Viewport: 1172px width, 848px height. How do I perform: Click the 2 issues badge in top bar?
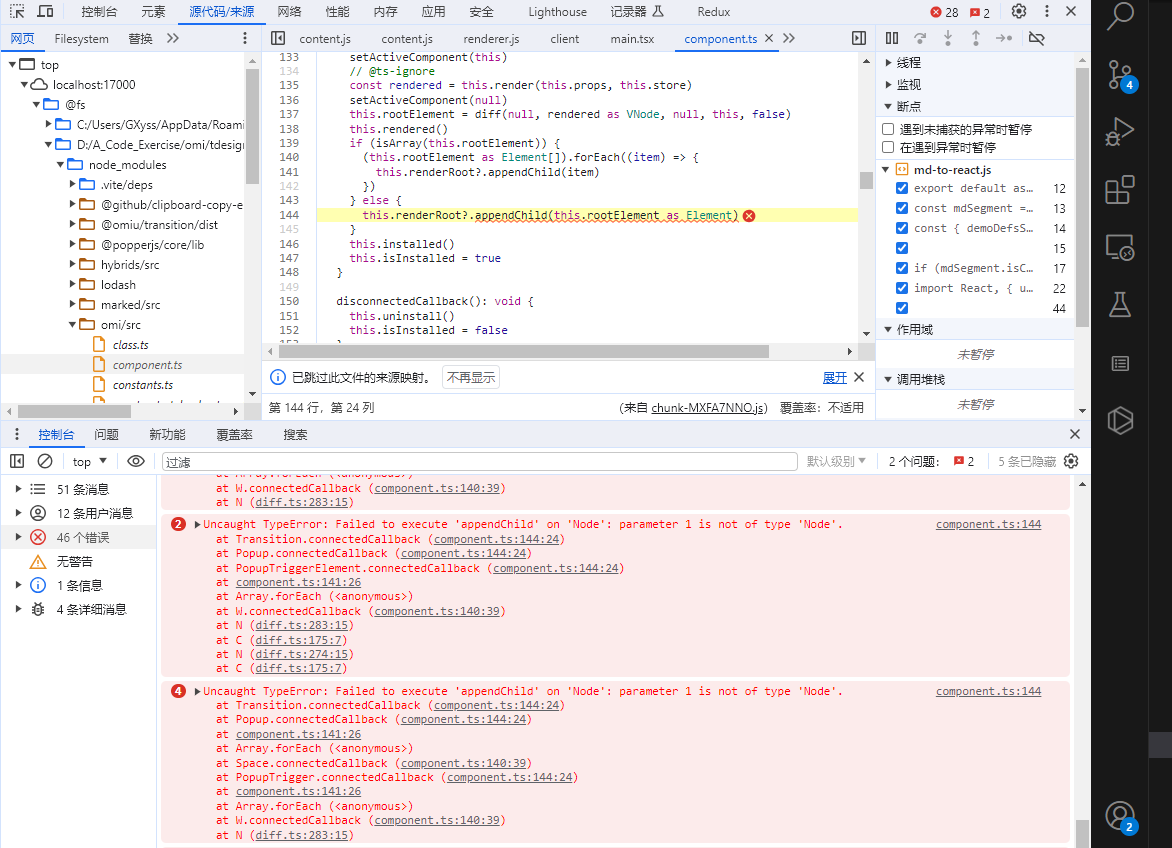(980, 12)
